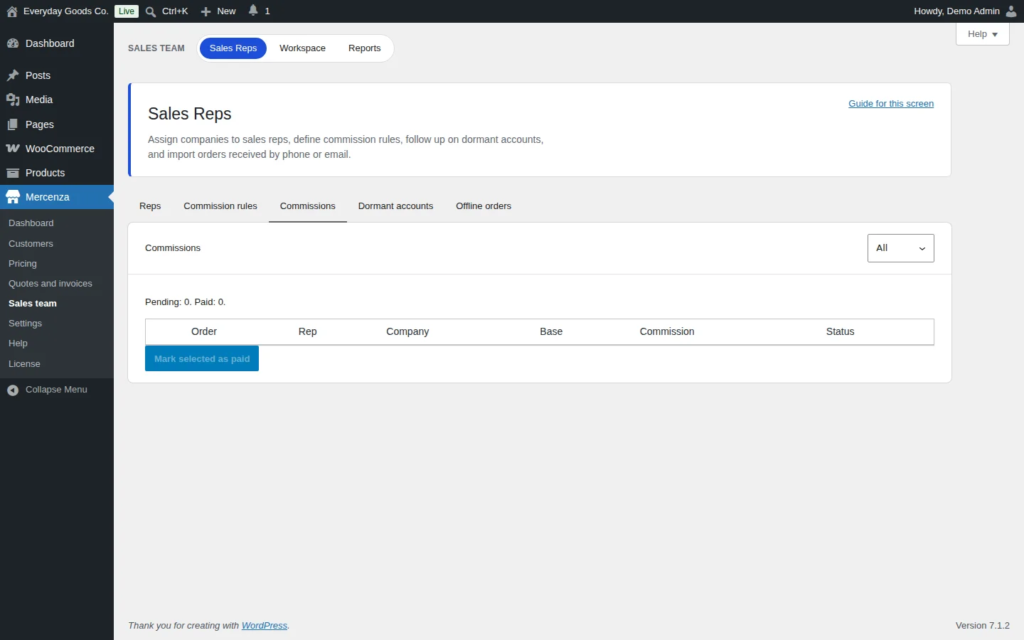1024x640 pixels.
Task: Open Mercenza submenu Dashboard
Action: 31,223
